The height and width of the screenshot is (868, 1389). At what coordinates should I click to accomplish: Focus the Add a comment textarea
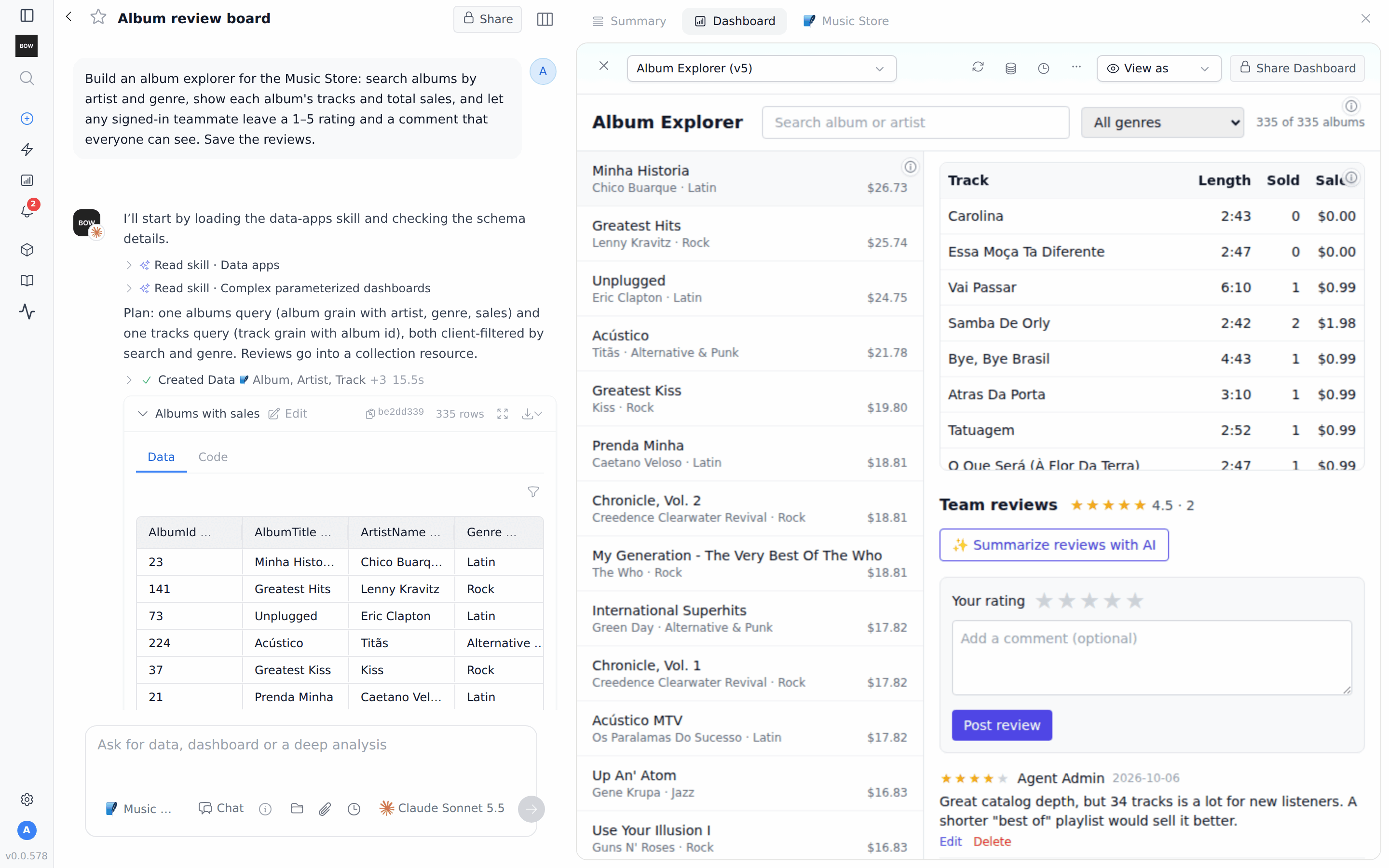tap(1151, 657)
